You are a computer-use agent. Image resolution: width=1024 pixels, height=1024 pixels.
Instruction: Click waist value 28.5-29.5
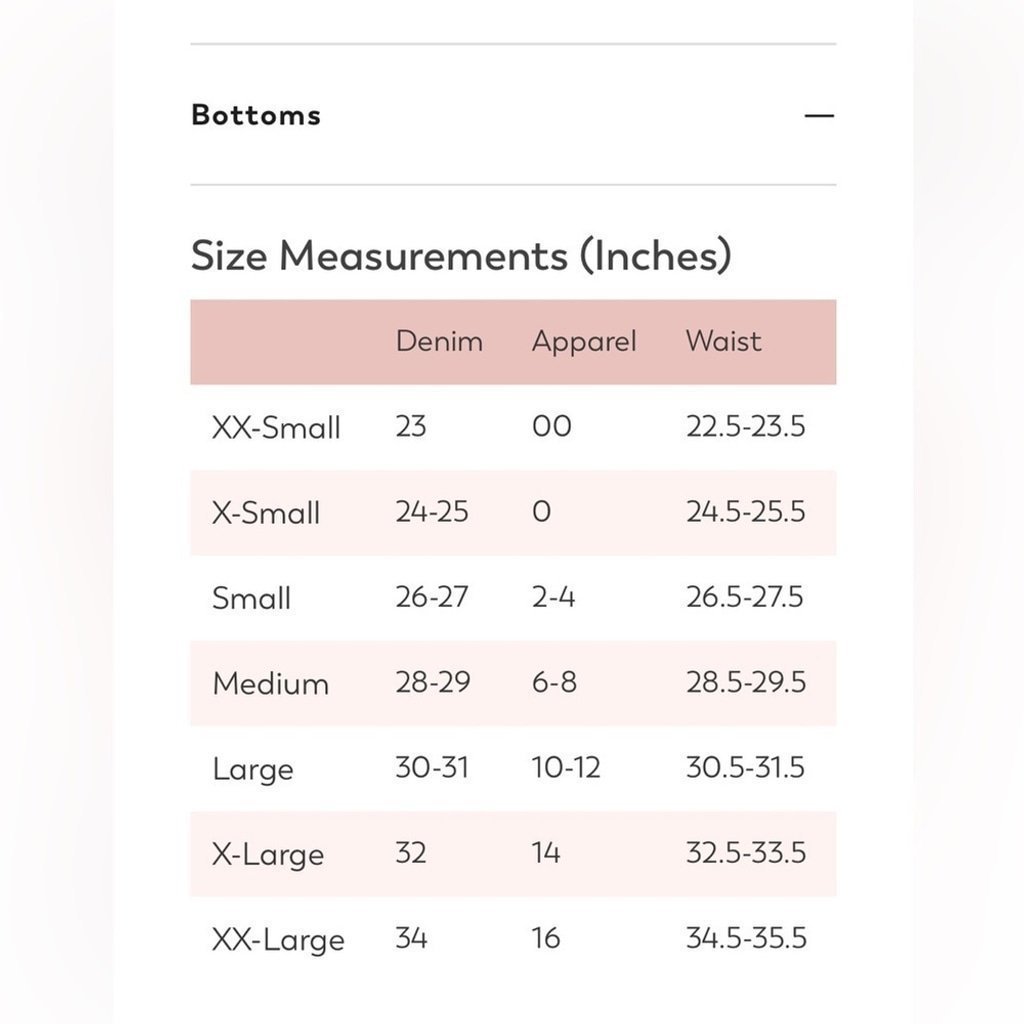(746, 682)
